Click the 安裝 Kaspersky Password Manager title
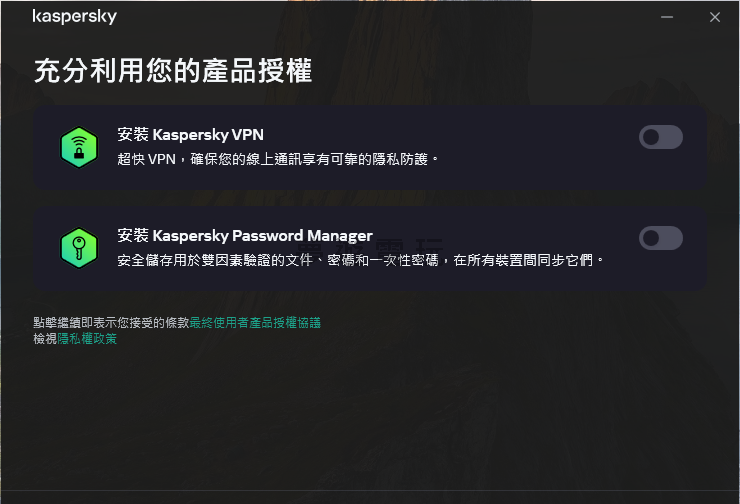Image resolution: width=740 pixels, height=504 pixels. (x=245, y=235)
